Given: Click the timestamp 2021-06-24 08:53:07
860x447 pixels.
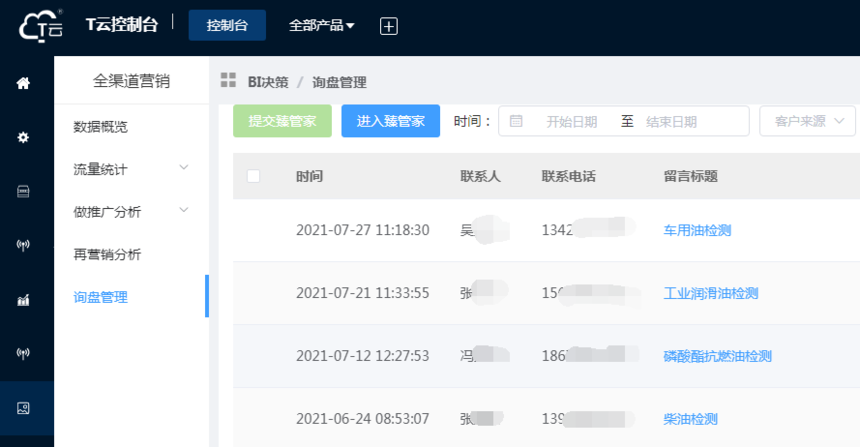Looking at the screenshot, I should [363, 420].
